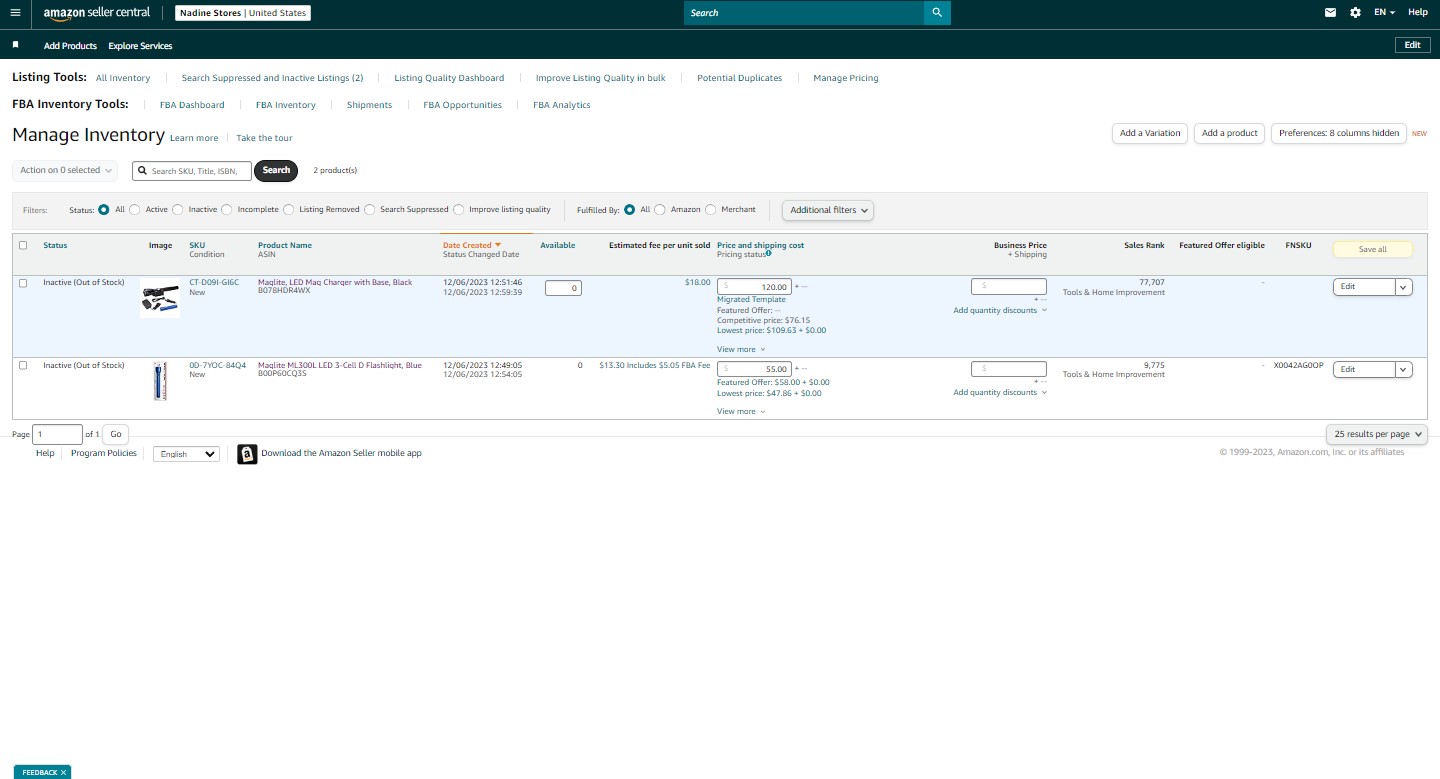Expand Add quantity discounts for ML300L row
Viewport: 1440px width, 779px height.
click(x=1000, y=393)
